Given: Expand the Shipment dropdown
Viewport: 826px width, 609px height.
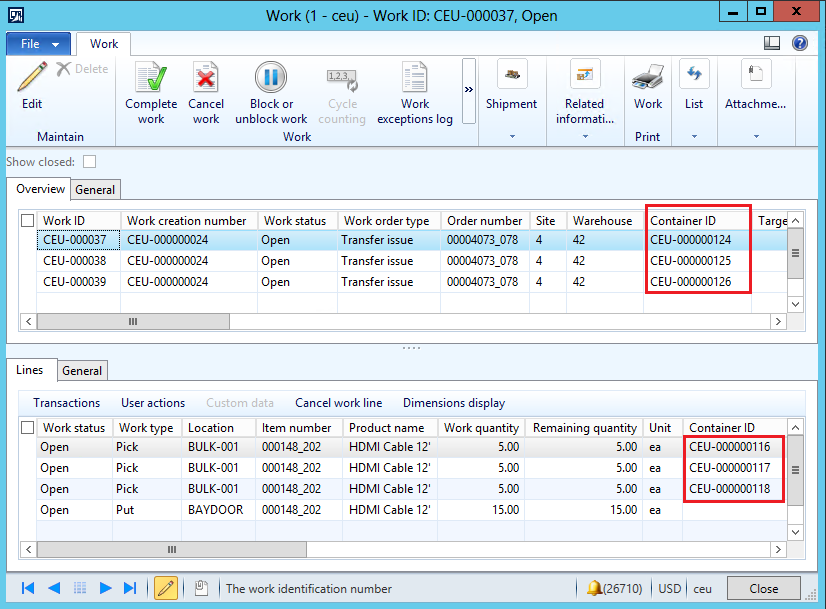Looking at the screenshot, I should pos(511,136).
